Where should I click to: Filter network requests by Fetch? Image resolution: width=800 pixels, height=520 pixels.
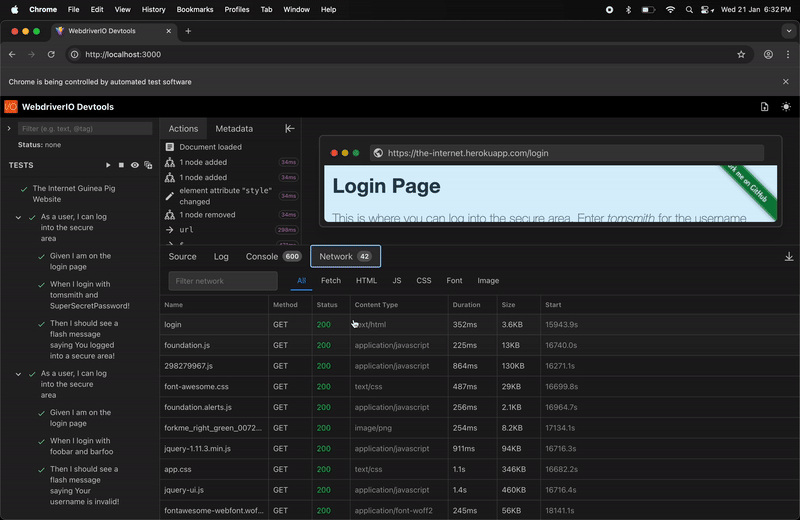(x=330, y=281)
